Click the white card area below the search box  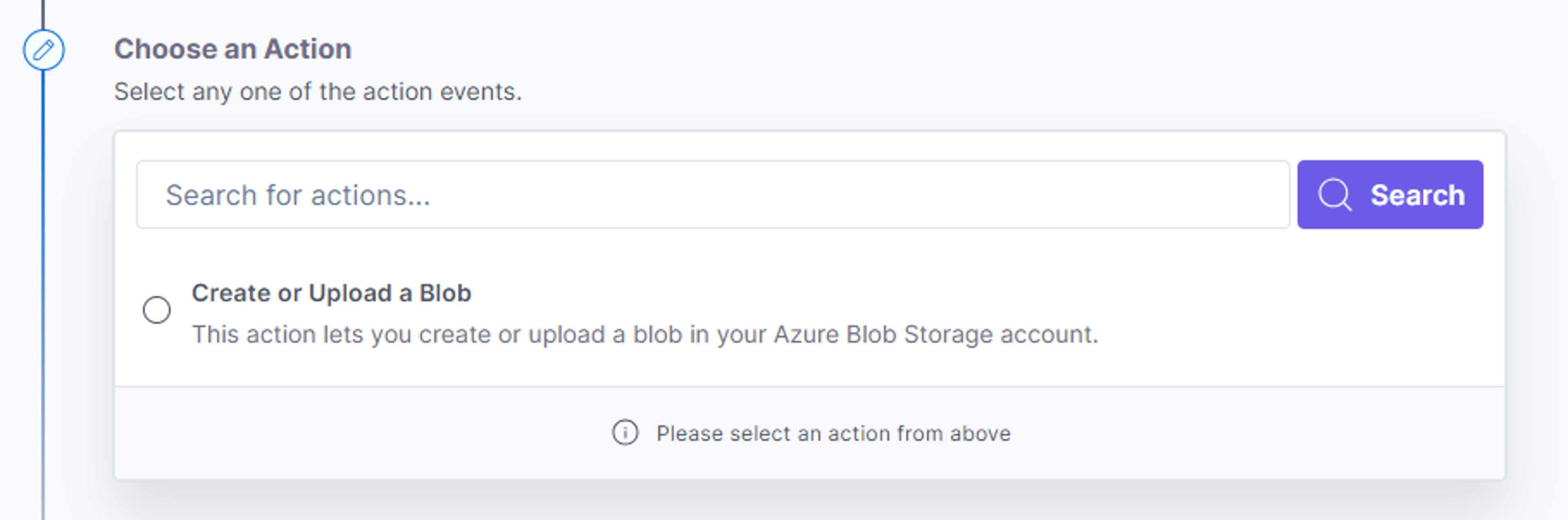click(x=810, y=249)
